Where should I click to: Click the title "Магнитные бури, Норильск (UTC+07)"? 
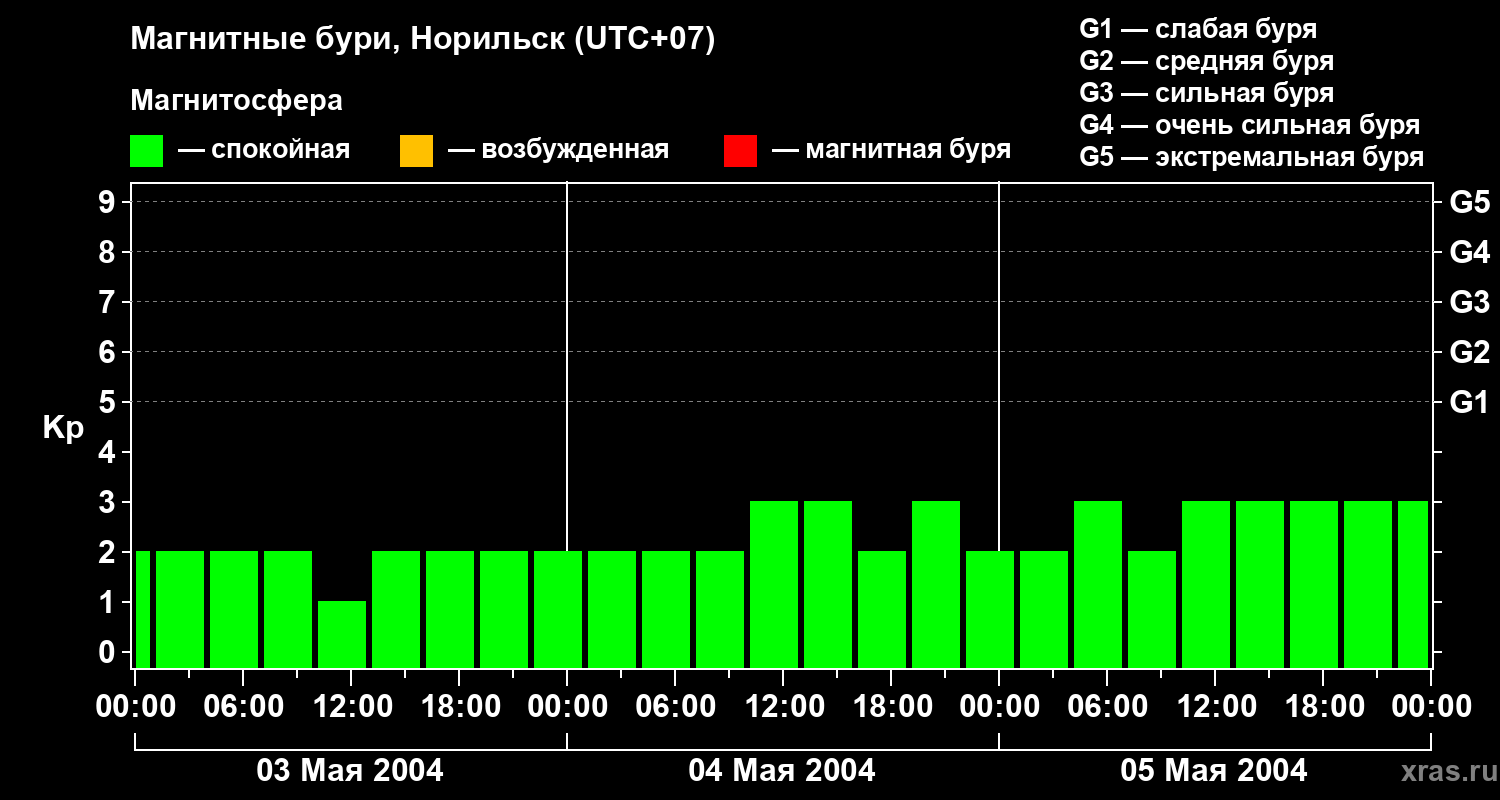click(423, 40)
